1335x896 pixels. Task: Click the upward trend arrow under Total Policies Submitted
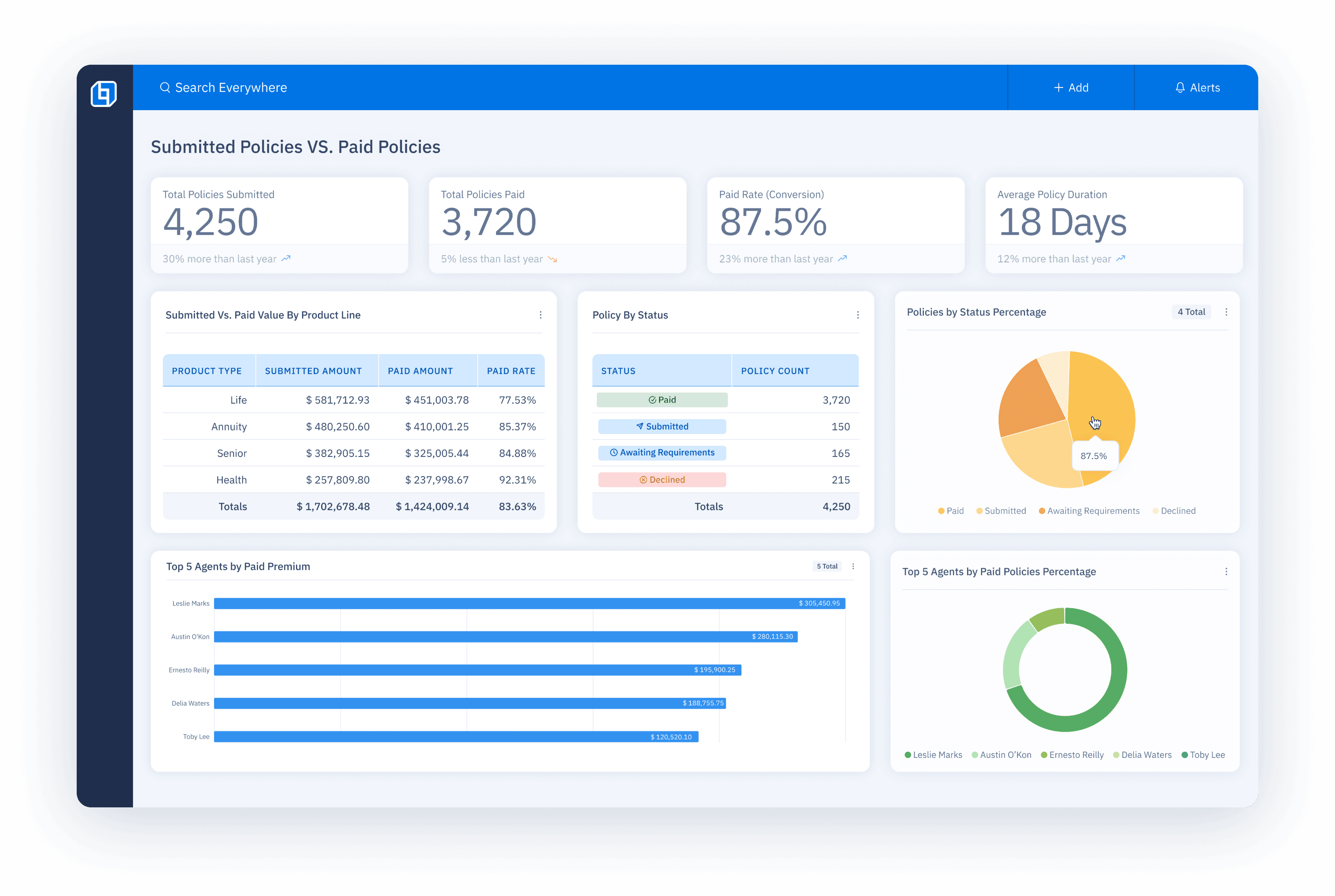point(286,258)
